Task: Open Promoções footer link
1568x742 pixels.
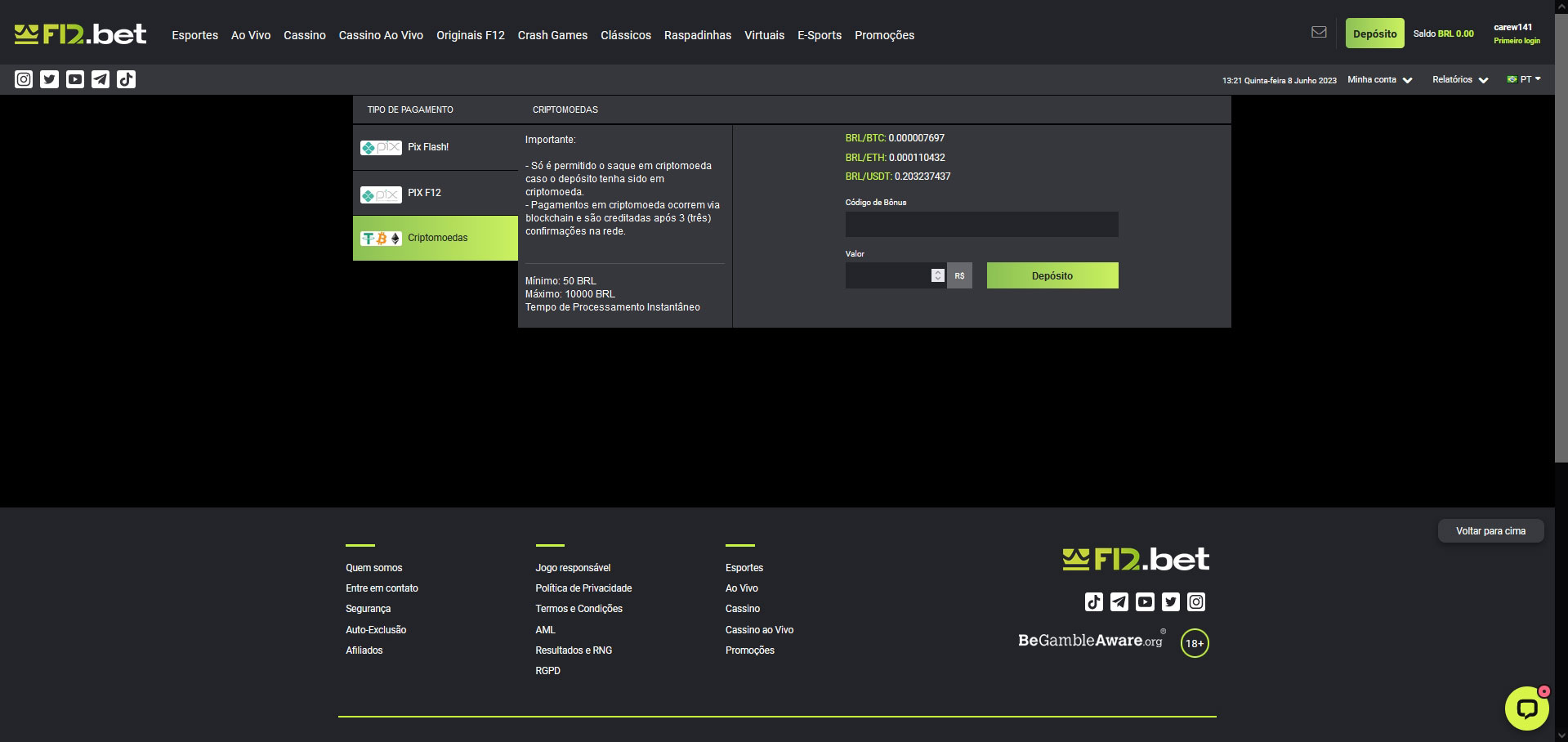Action: 750,650
